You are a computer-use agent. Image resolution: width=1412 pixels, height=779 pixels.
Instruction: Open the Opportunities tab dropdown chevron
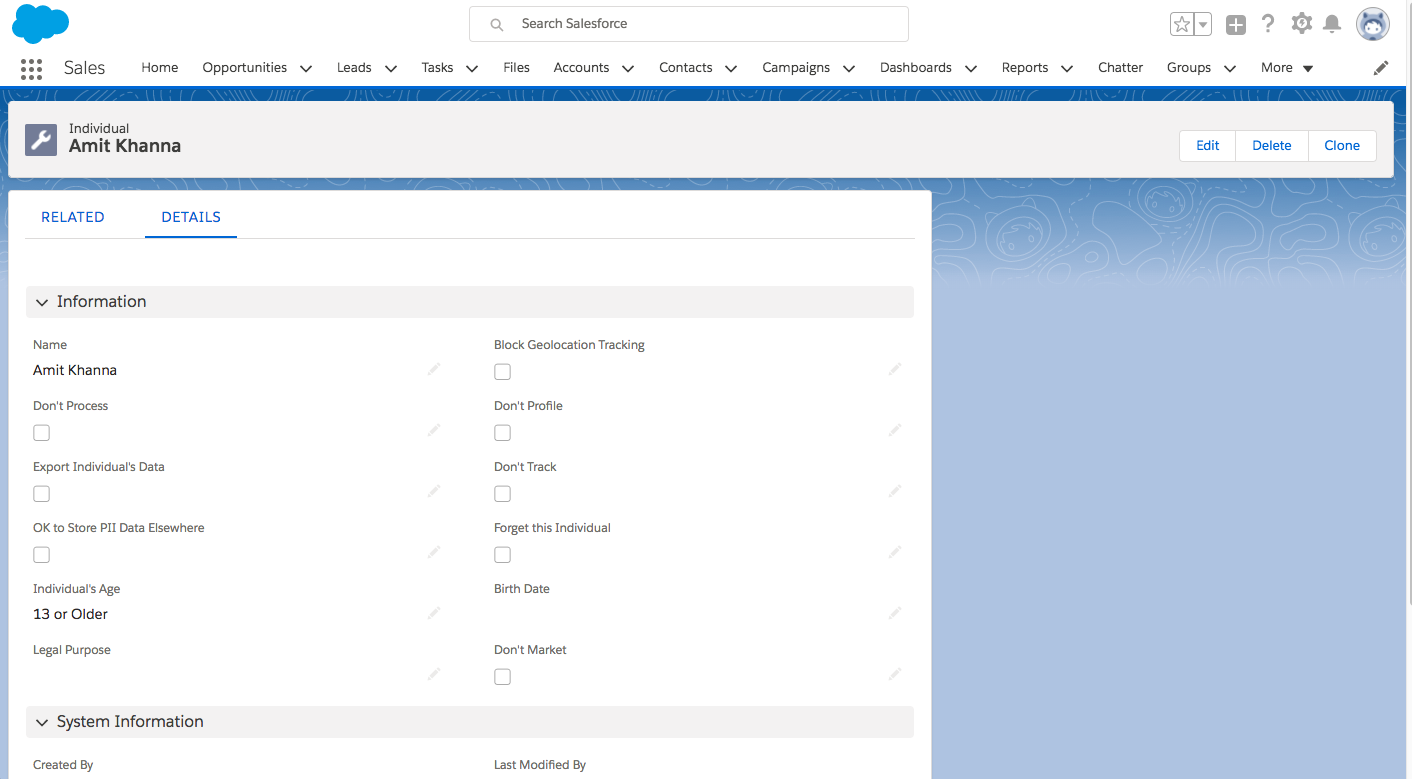point(306,69)
